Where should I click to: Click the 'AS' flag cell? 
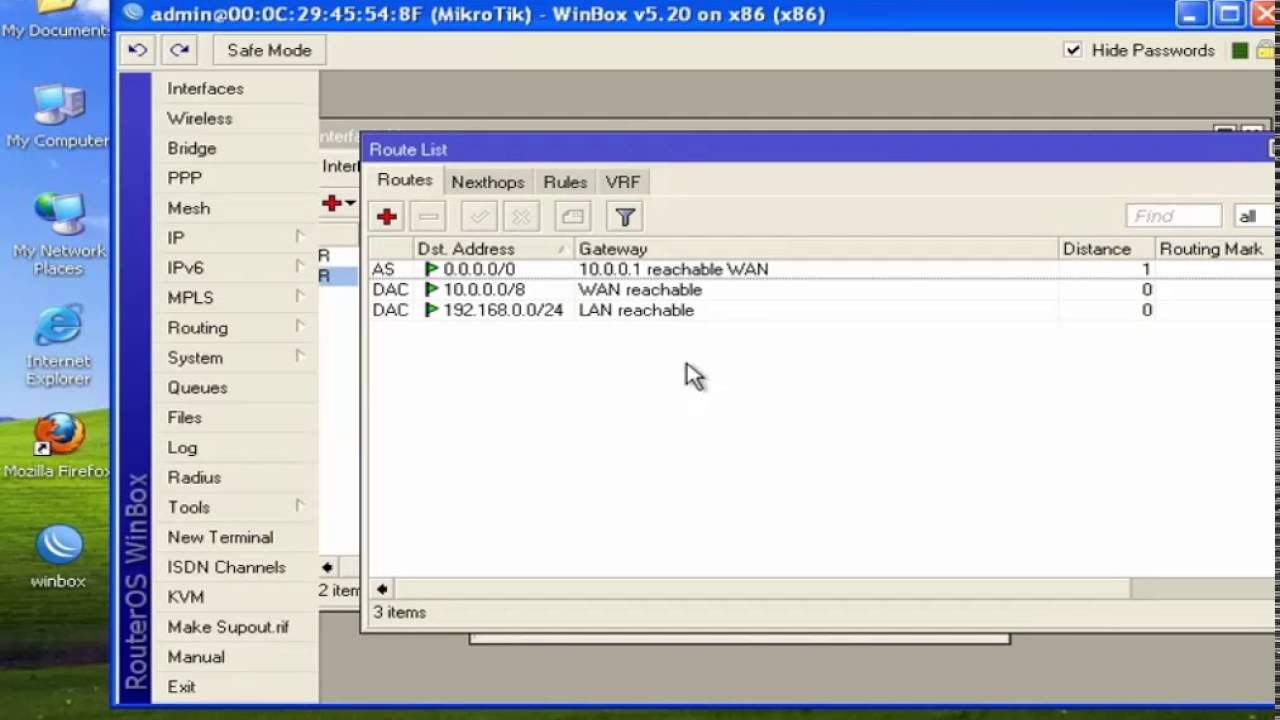coord(384,270)
